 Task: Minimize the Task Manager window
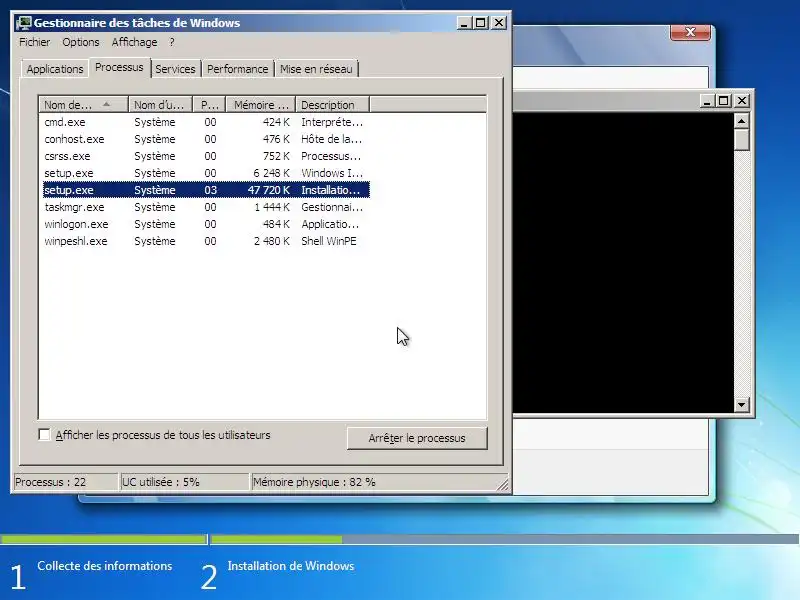tap(464, 23)
